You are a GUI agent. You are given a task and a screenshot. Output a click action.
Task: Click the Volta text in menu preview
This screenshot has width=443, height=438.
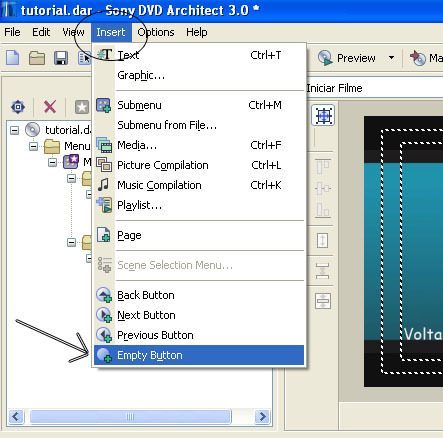click(x=423, y=334)
